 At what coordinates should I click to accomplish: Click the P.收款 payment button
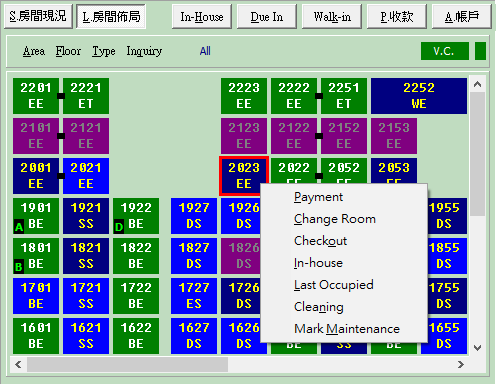[397, 16]
